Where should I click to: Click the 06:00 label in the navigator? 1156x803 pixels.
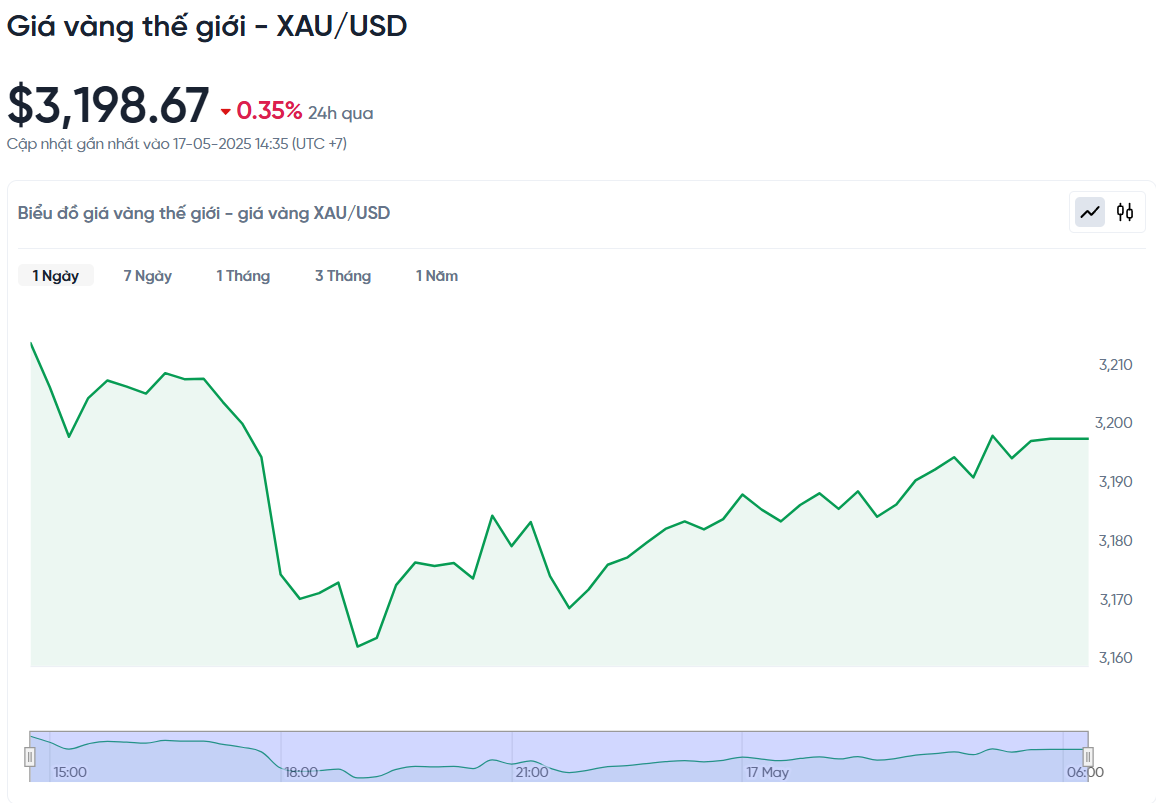(1085, 772)
